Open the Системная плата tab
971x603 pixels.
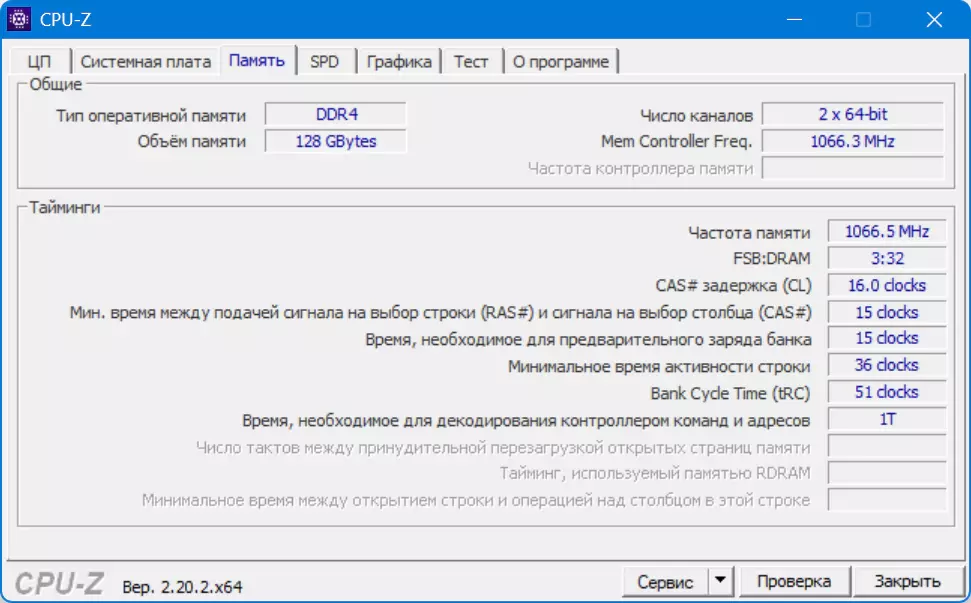[146, 61]
